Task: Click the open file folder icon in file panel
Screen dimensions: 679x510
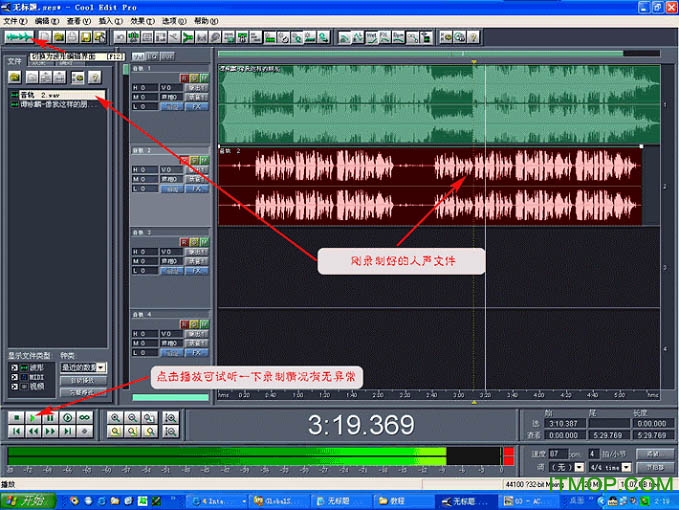Action: point(15,76)
